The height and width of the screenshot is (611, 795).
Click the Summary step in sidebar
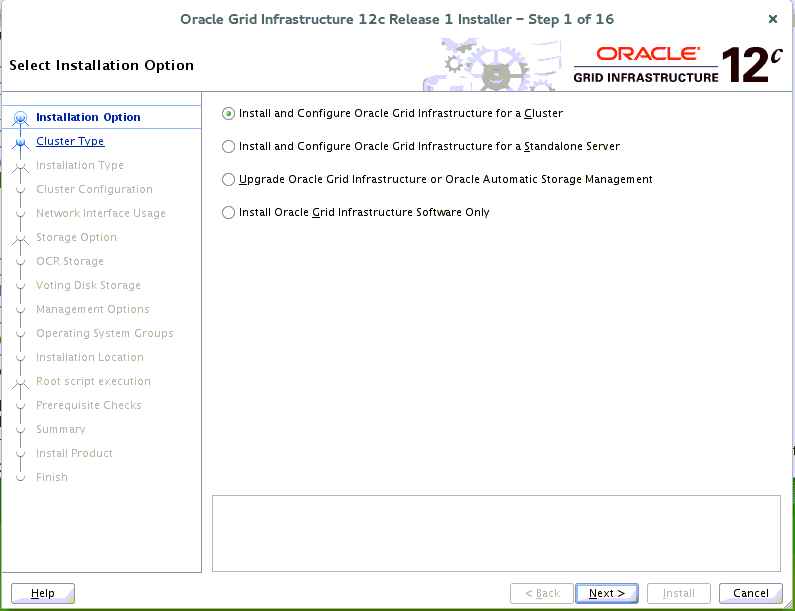[61, 430]
